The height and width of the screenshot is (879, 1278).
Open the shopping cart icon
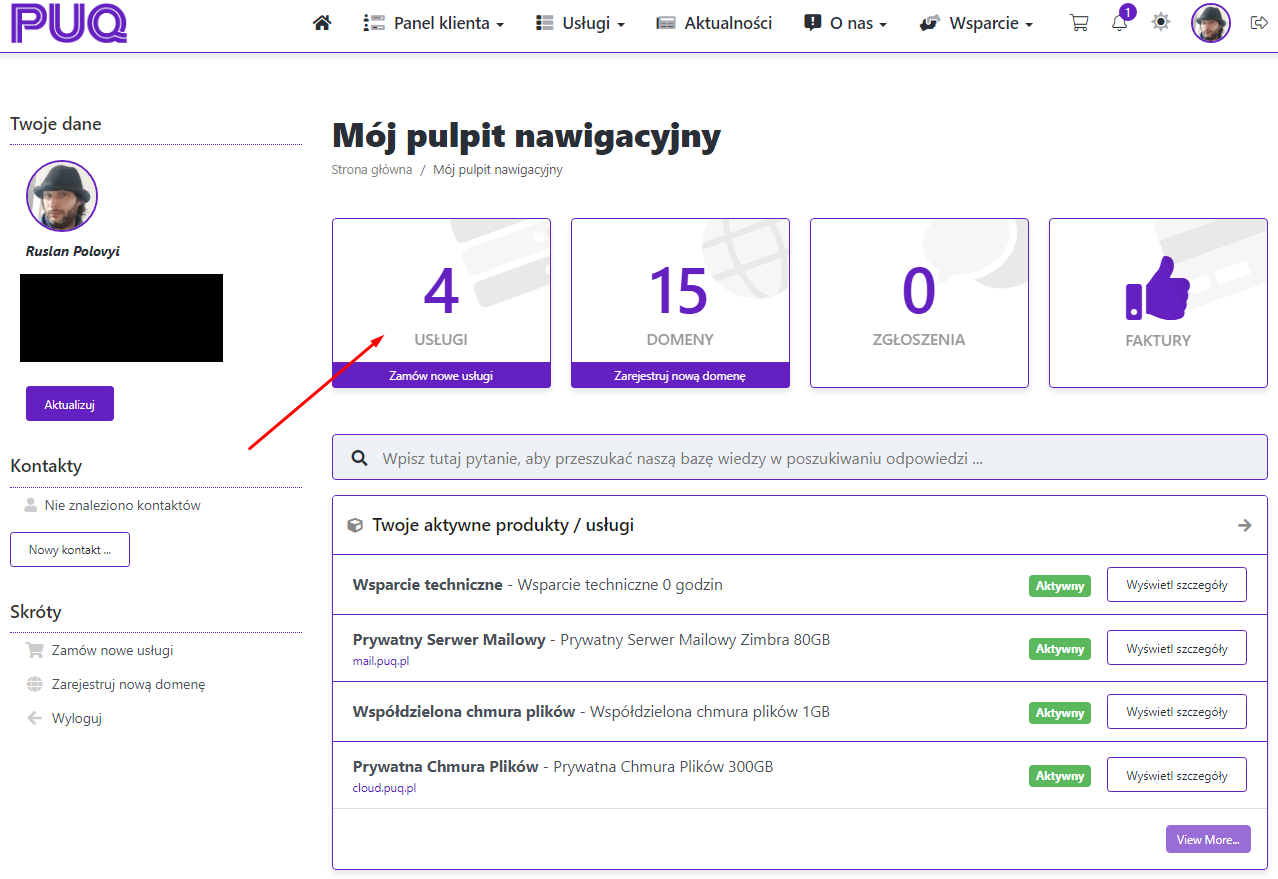[1079, 23]
